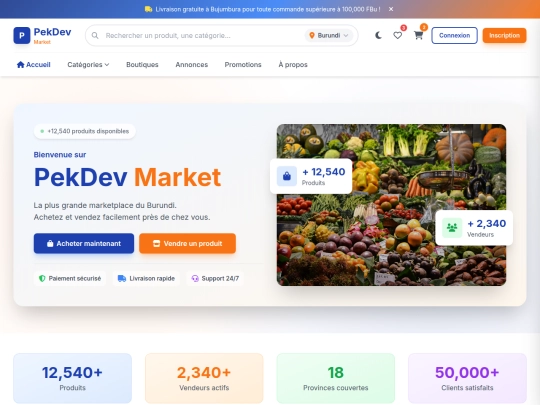The image size is (540, 405).
Task: Click the Connexion button
Action: 454,35
